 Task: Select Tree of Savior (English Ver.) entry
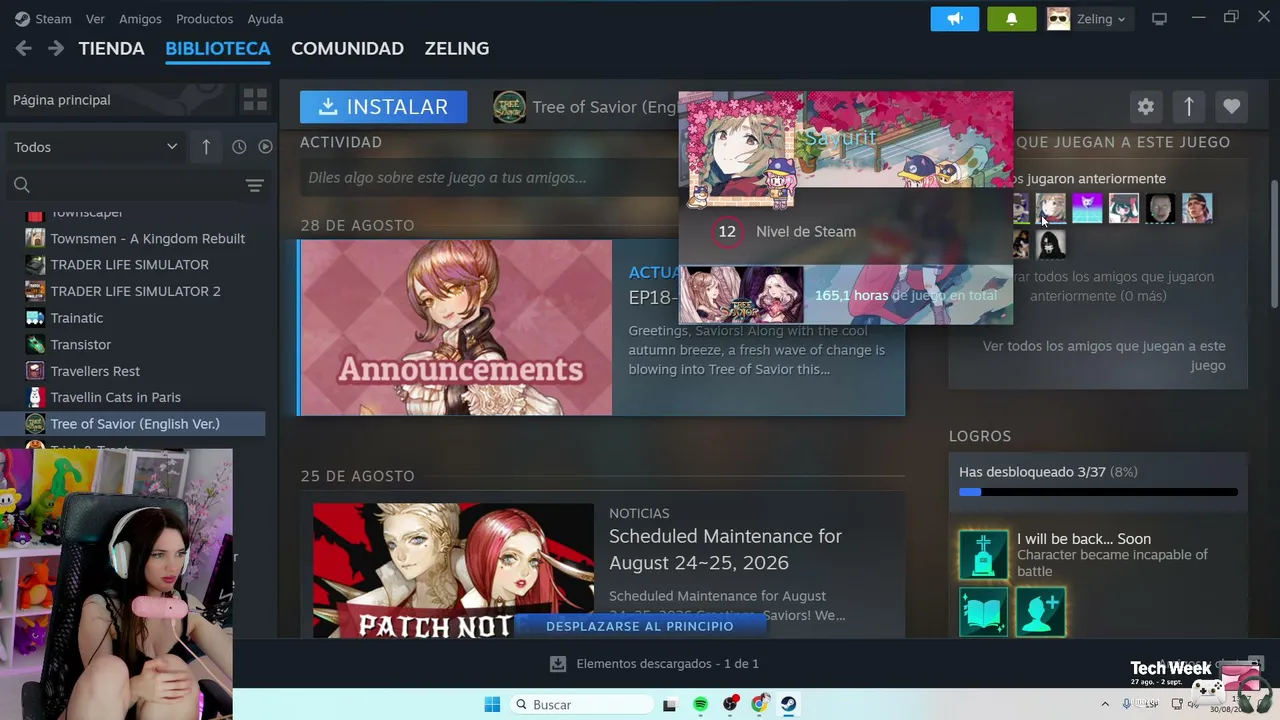[135, 424]
